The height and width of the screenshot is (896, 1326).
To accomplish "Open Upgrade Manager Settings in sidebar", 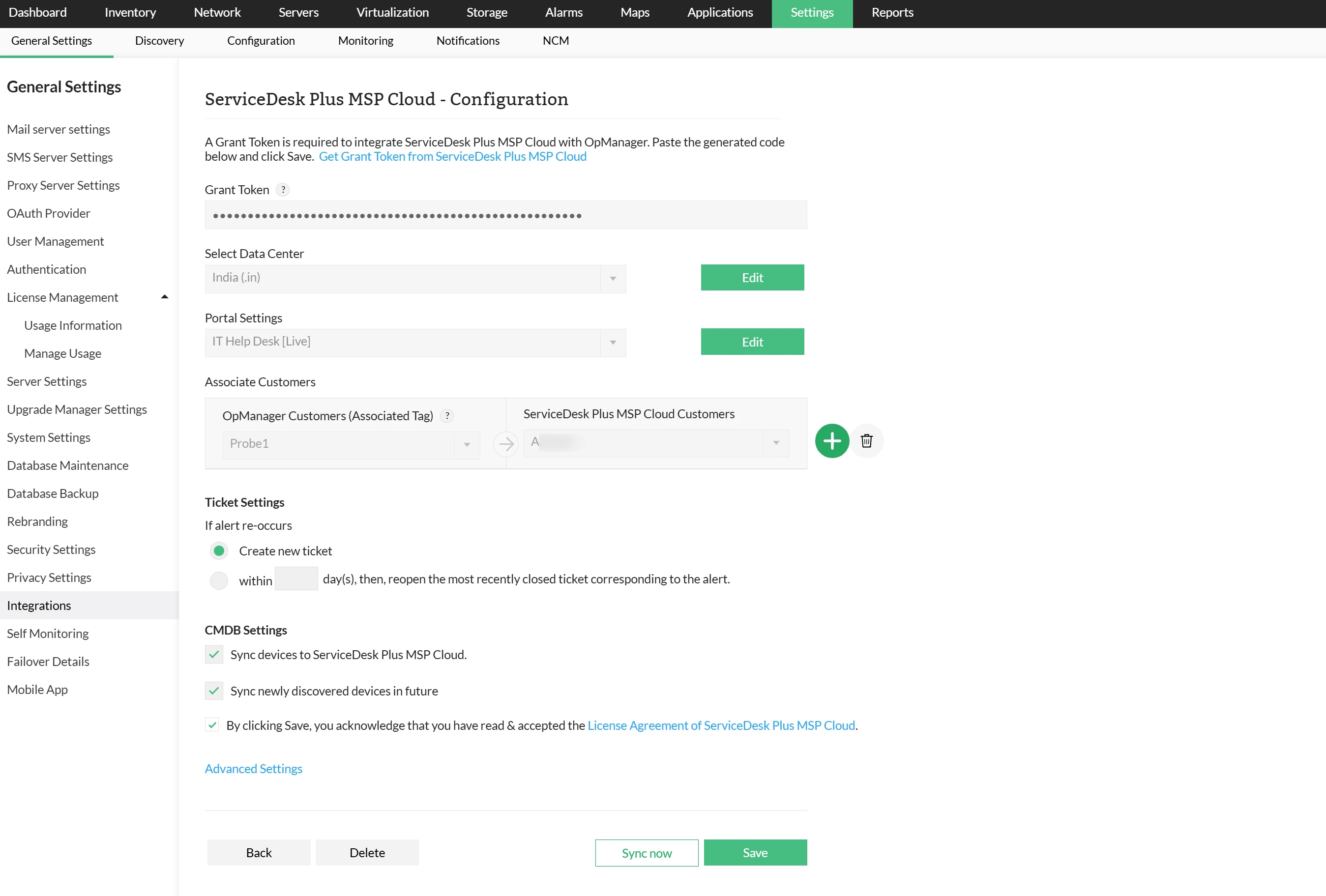I will (77, 409).
